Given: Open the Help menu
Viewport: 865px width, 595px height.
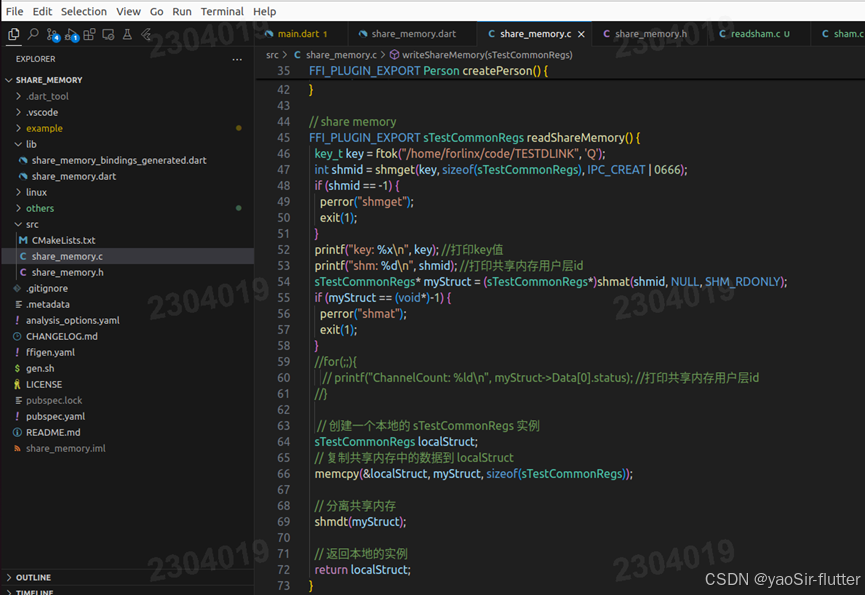Looking at the screenshot, I should coord(264,11).
